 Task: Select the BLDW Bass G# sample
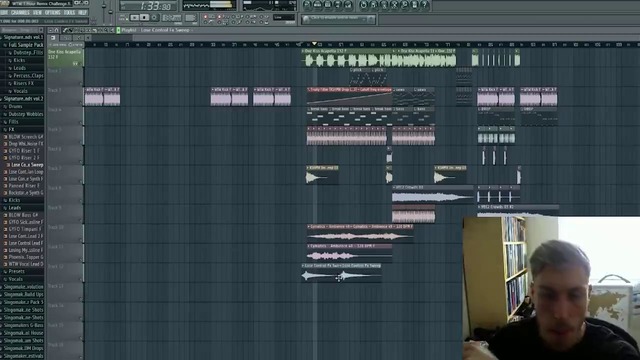24,215
